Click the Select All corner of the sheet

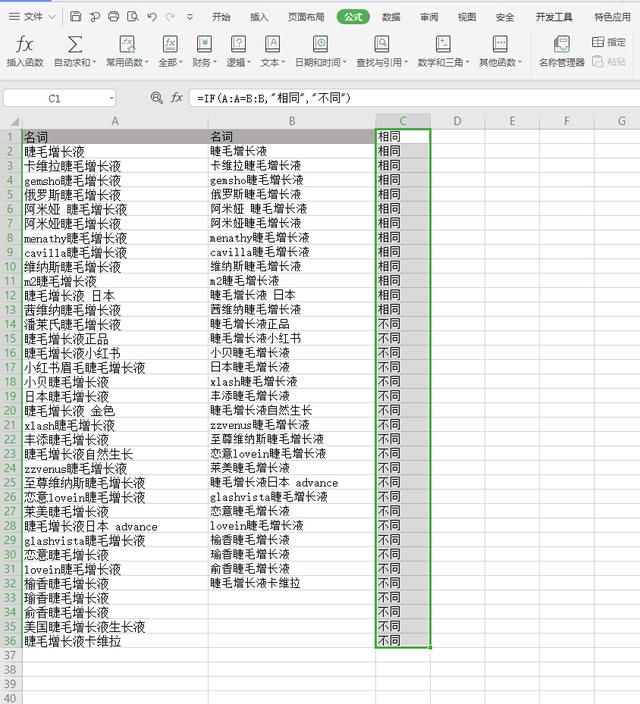[13, 121]
